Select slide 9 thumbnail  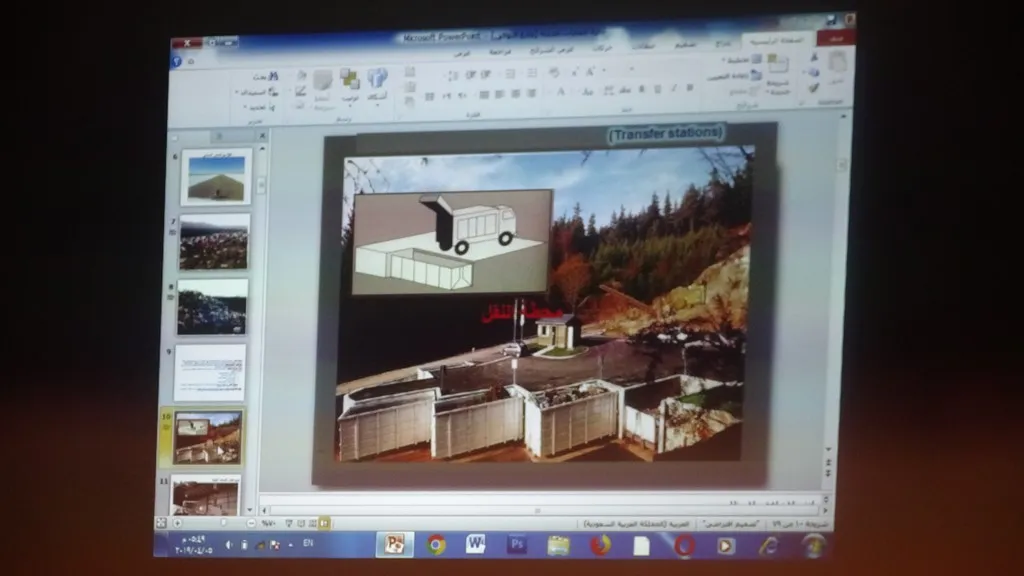210,372
